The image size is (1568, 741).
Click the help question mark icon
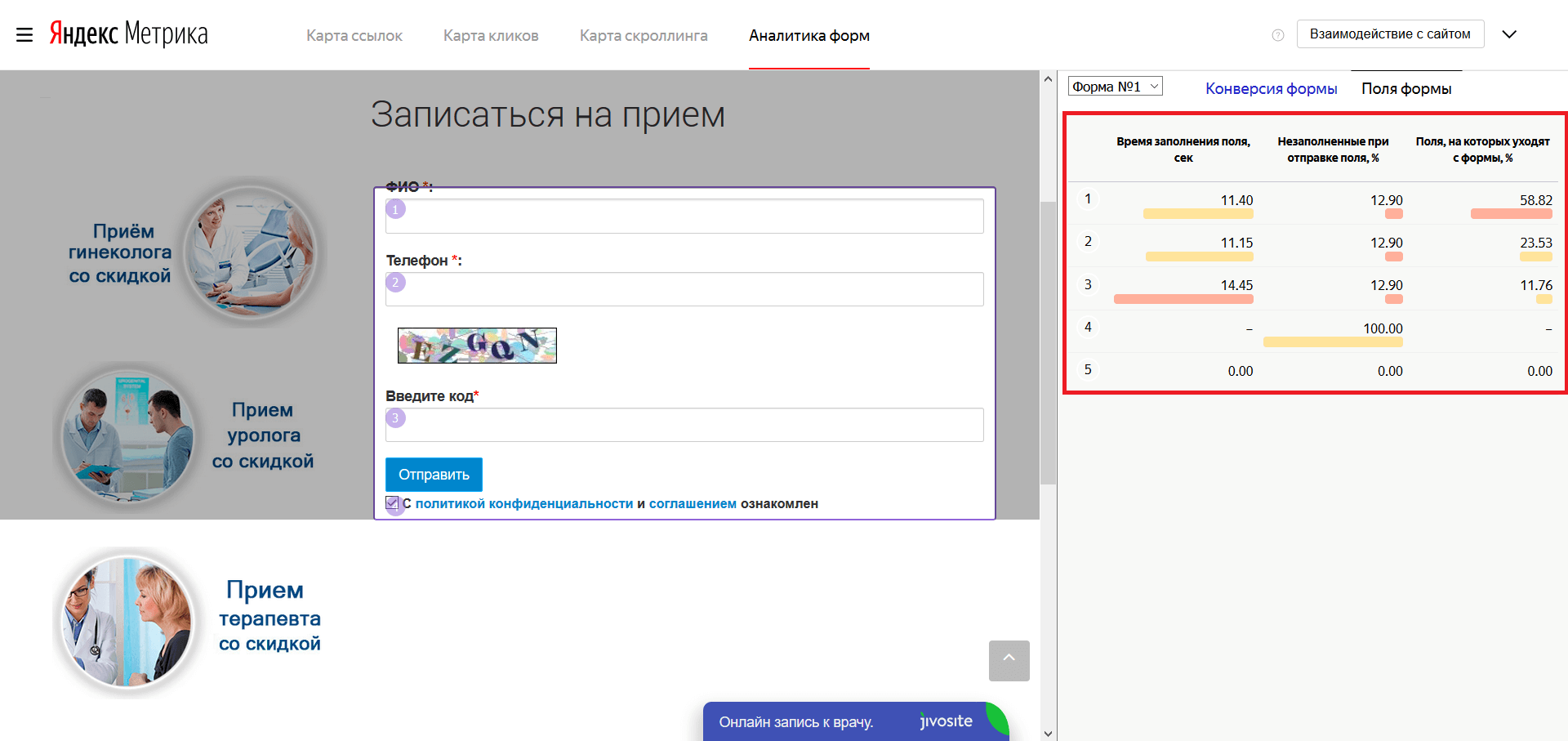coord(1278,35)
